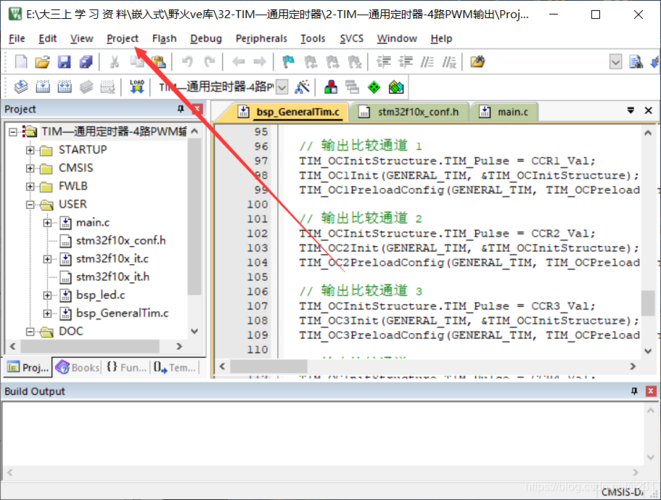Expand stm32f10x_it.c tree node
Image resolution: width=661 pixels, height=500 pixels.
[47, 259]
